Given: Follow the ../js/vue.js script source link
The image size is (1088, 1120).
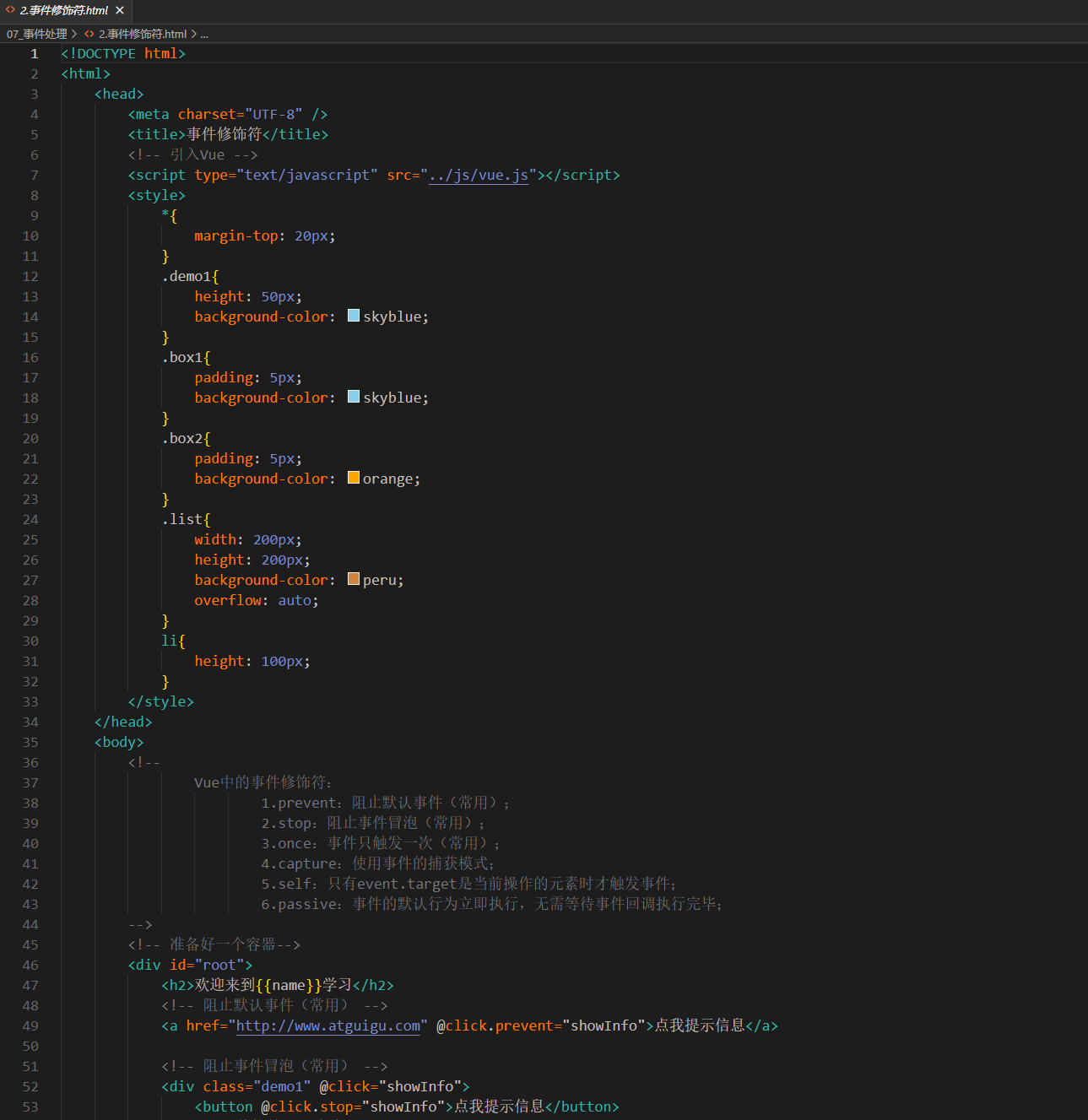Looking at the screenshot, I should tap(479, 175).
